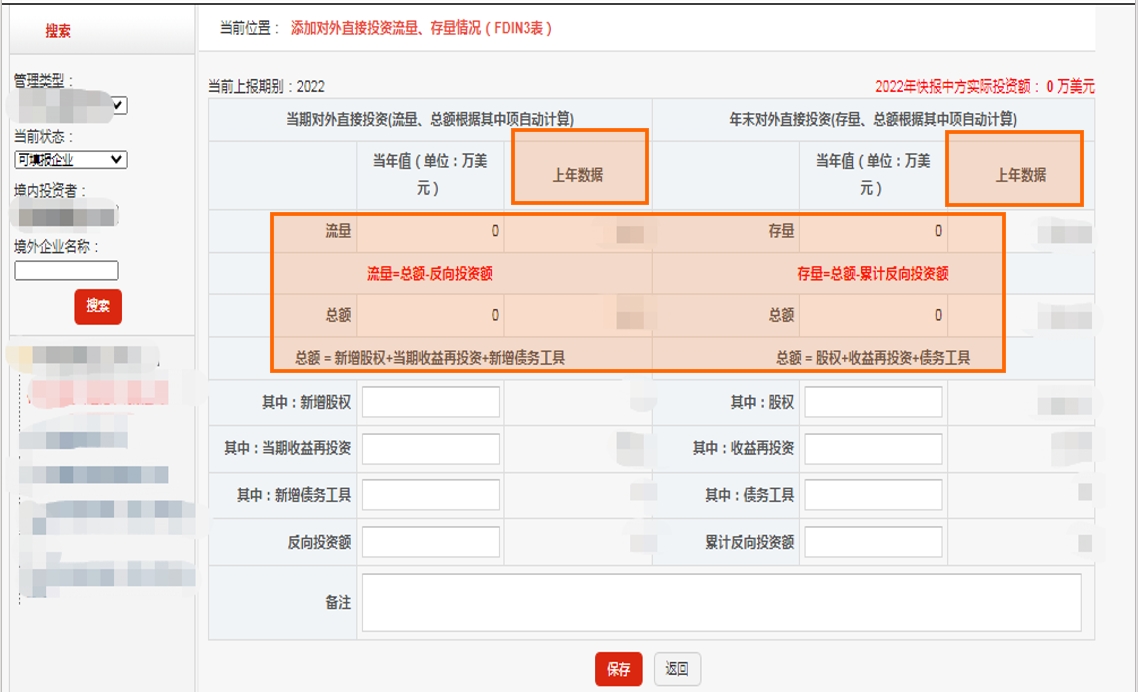Expand the 当前状态 dropdown showing 可填报企业
The image size is (1139, 692).
[70, 159]
